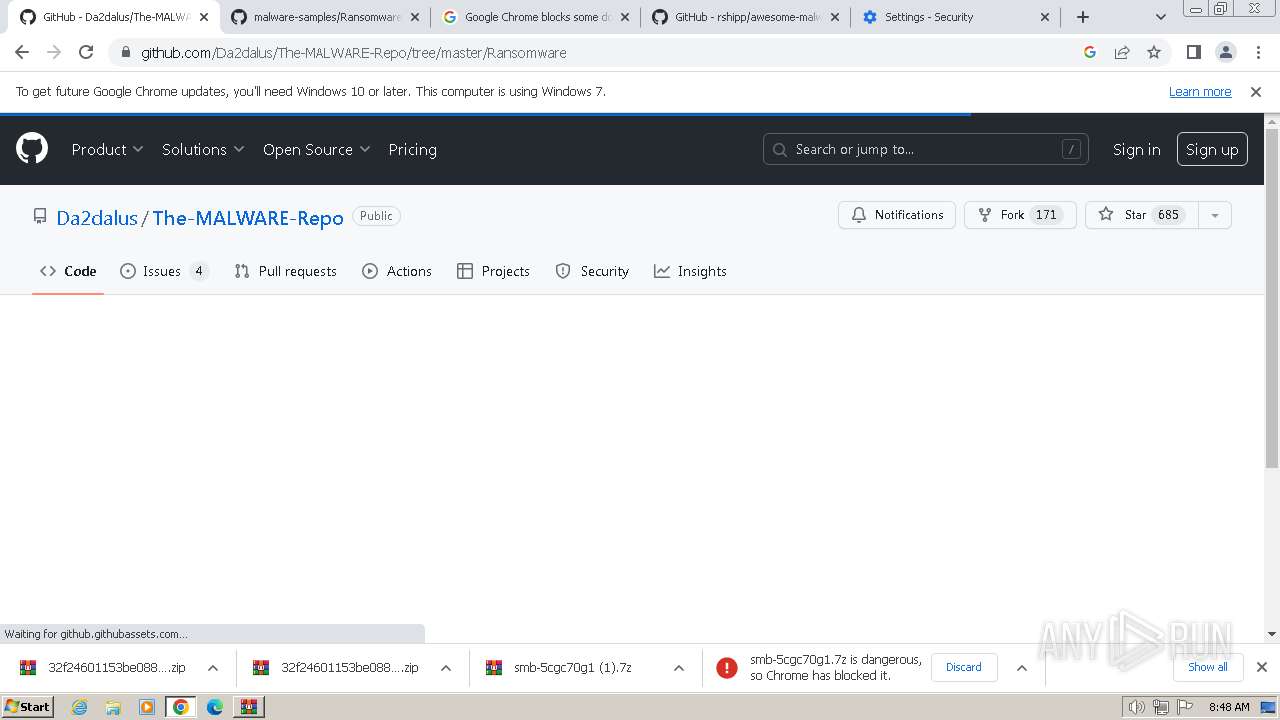Image resolution: width=1280 pixels, height=720 pixels.
Task: Open the star list dropdown arrow
Action: click(1214, 215)
